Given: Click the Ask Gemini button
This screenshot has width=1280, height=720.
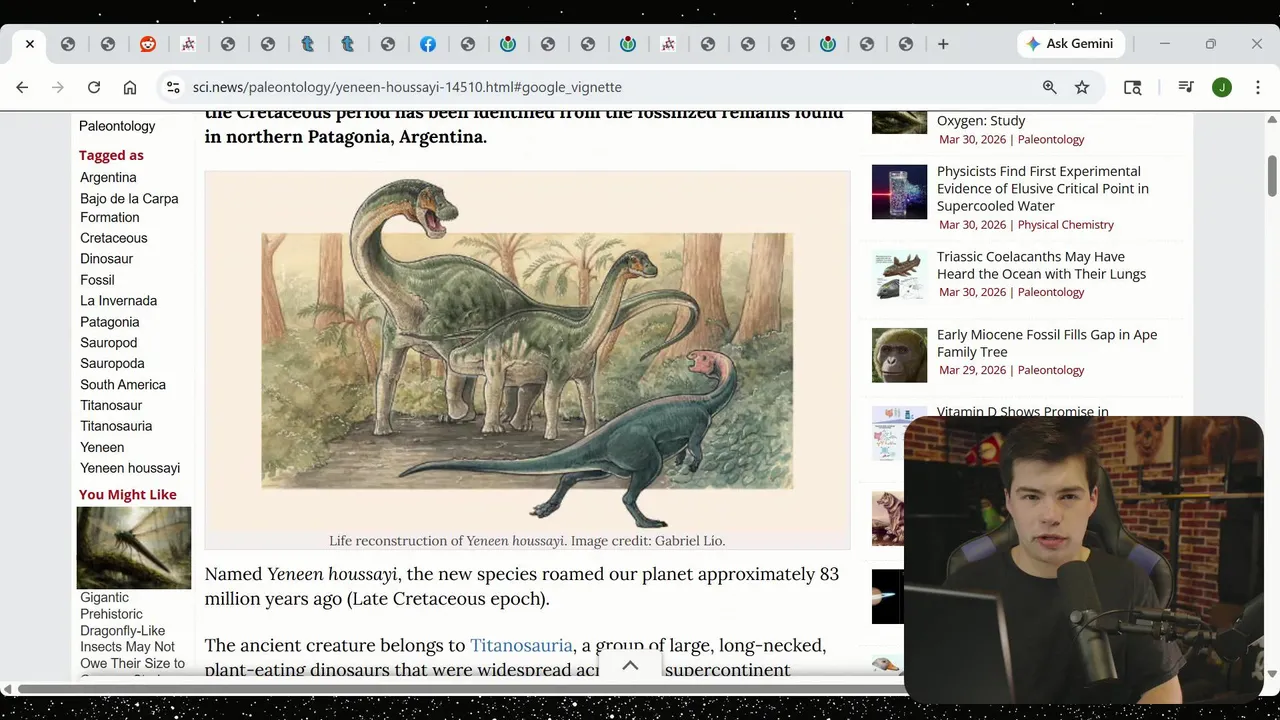Looking at the screenshot, I should tap(1070, 44).
